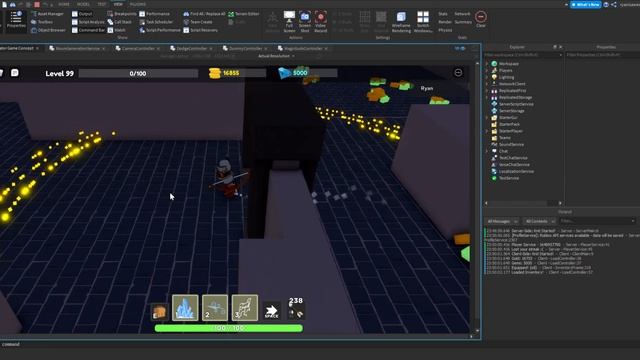Click the in-game menu icon near Level 99

click(15, 73)
